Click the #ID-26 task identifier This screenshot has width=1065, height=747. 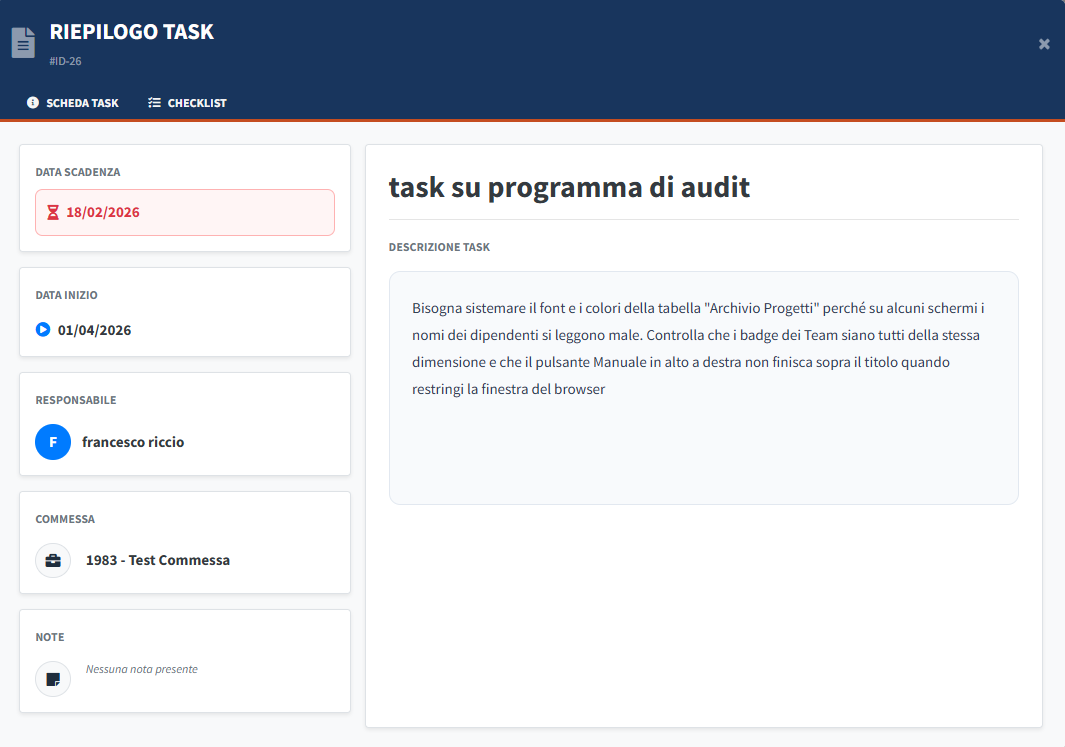(66, 62)
